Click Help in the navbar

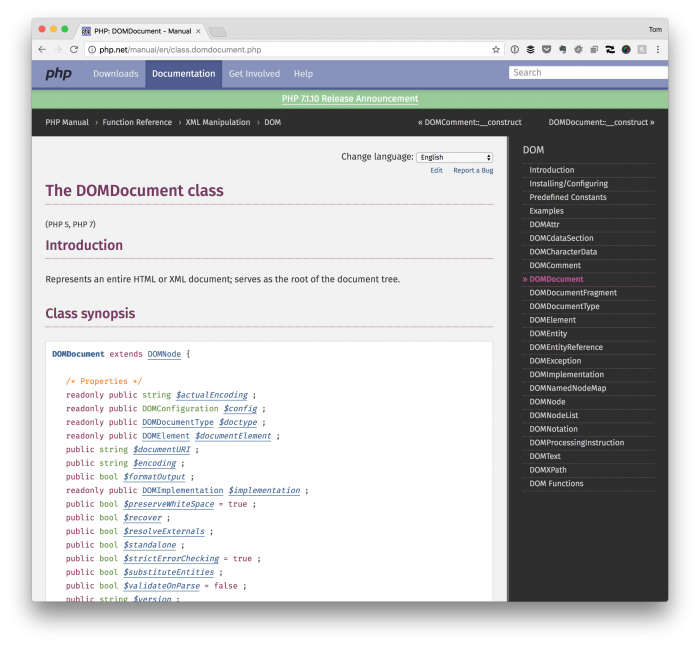(303, 74)
